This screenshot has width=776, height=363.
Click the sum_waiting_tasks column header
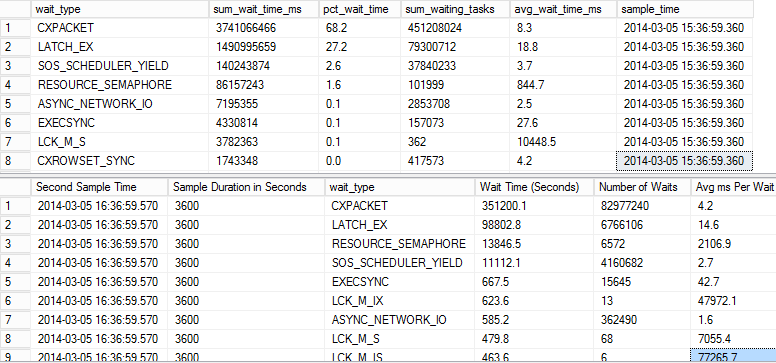pos(455,9)
